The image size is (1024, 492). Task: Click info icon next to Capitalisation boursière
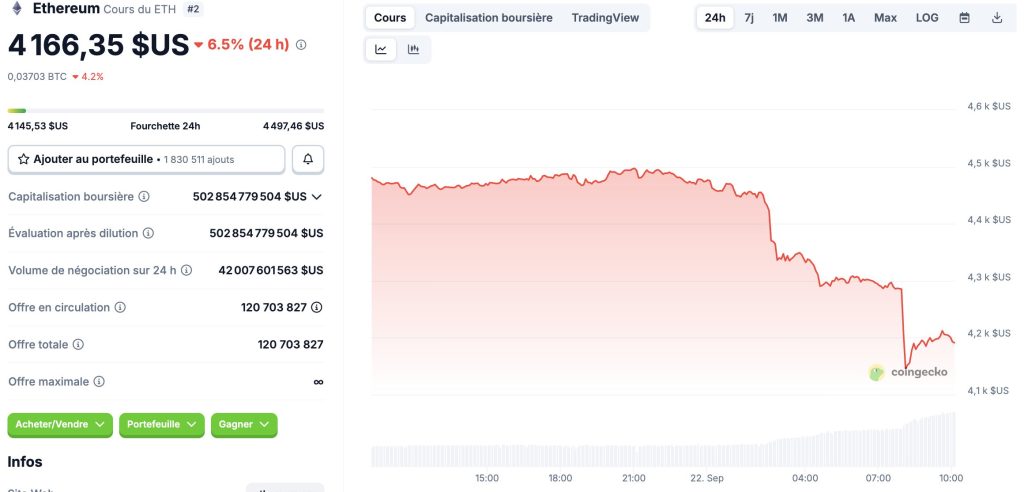point(144,197)
